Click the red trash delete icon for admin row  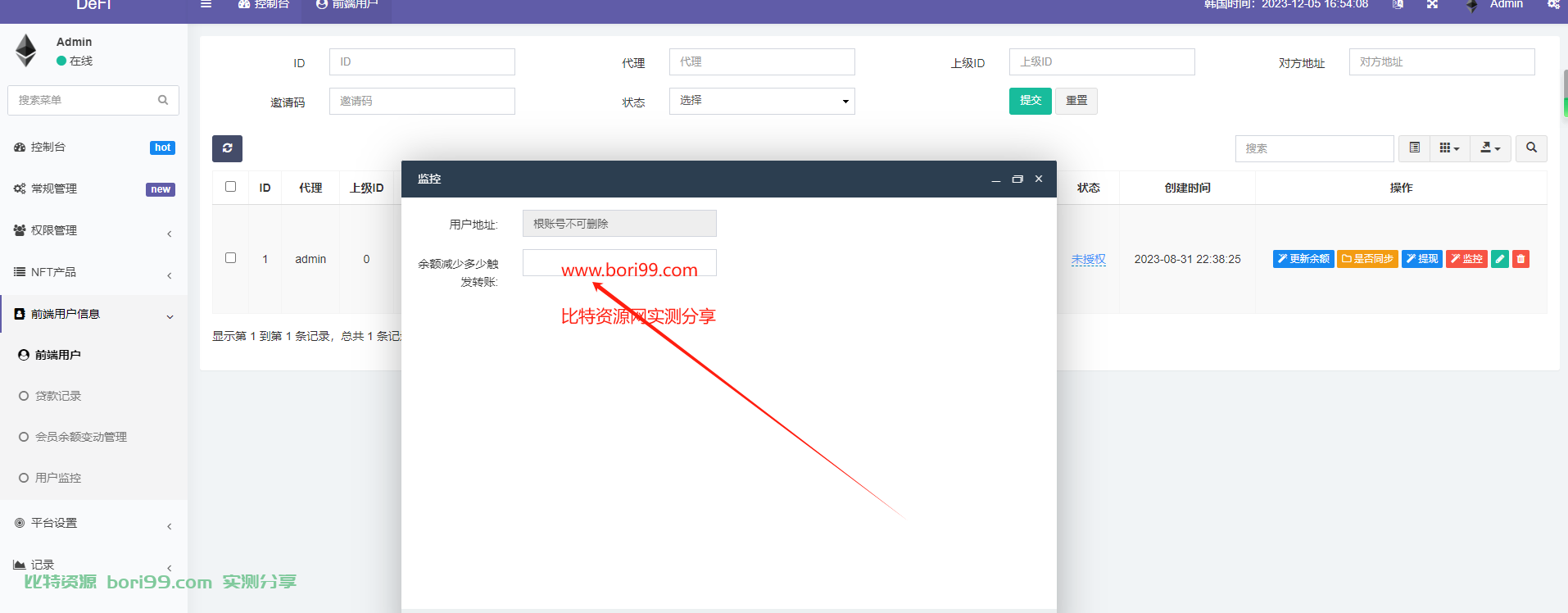[x=1520, y=259]
